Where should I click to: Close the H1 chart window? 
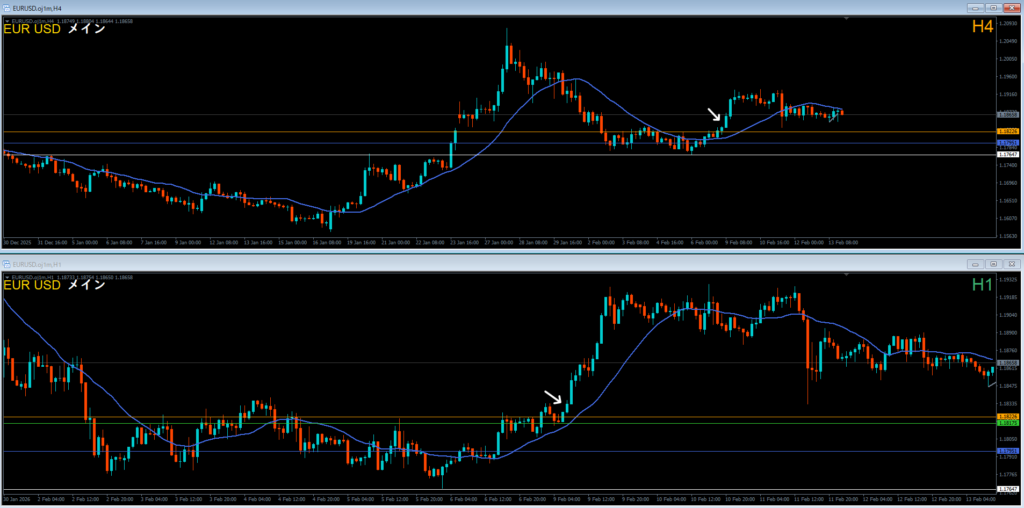tap(1011, 264)
